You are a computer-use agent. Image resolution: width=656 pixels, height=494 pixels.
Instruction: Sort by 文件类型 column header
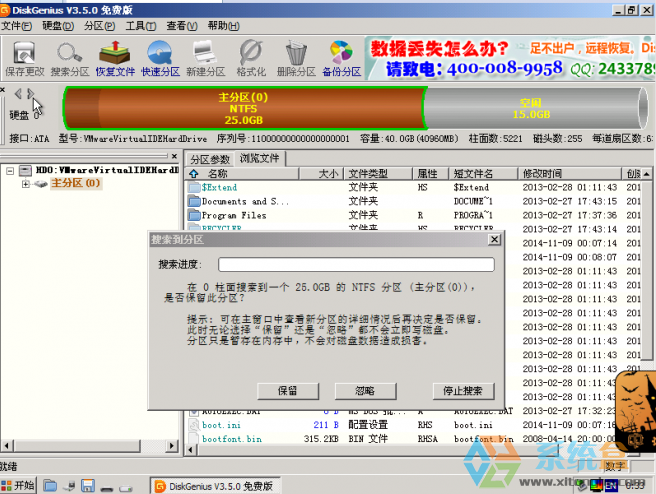point(378,174)
